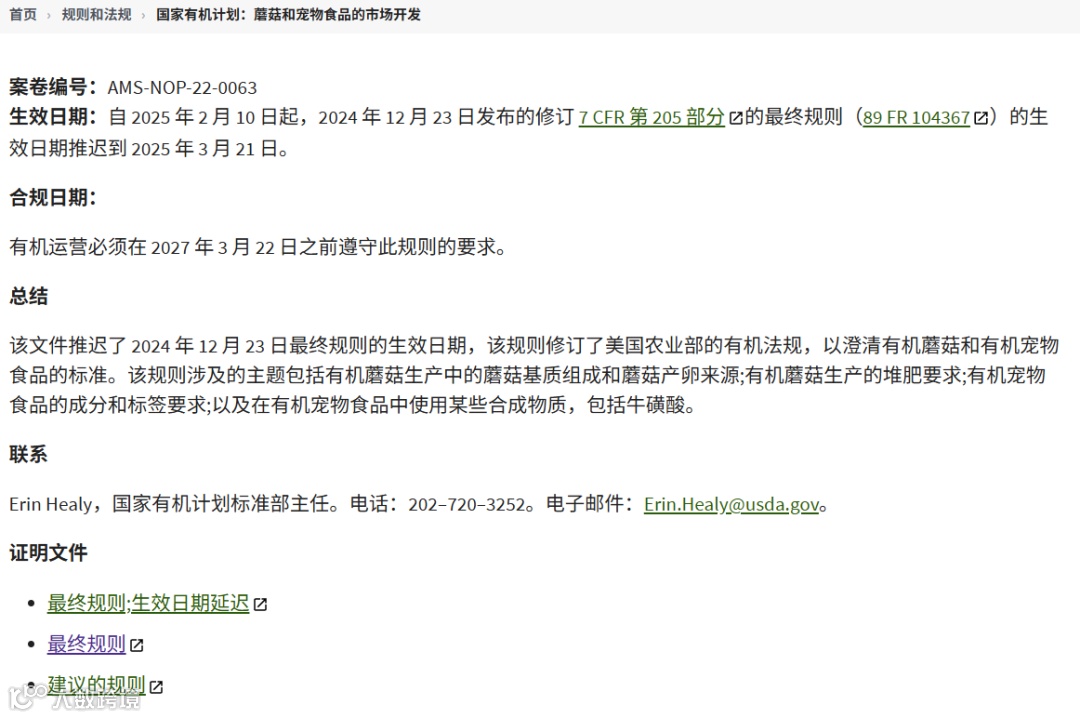Click external-link icon after 7 CFR 第 205 部分
Image resolution: width=1080 pixels, height=718 pixels.
tap(736, 118)
